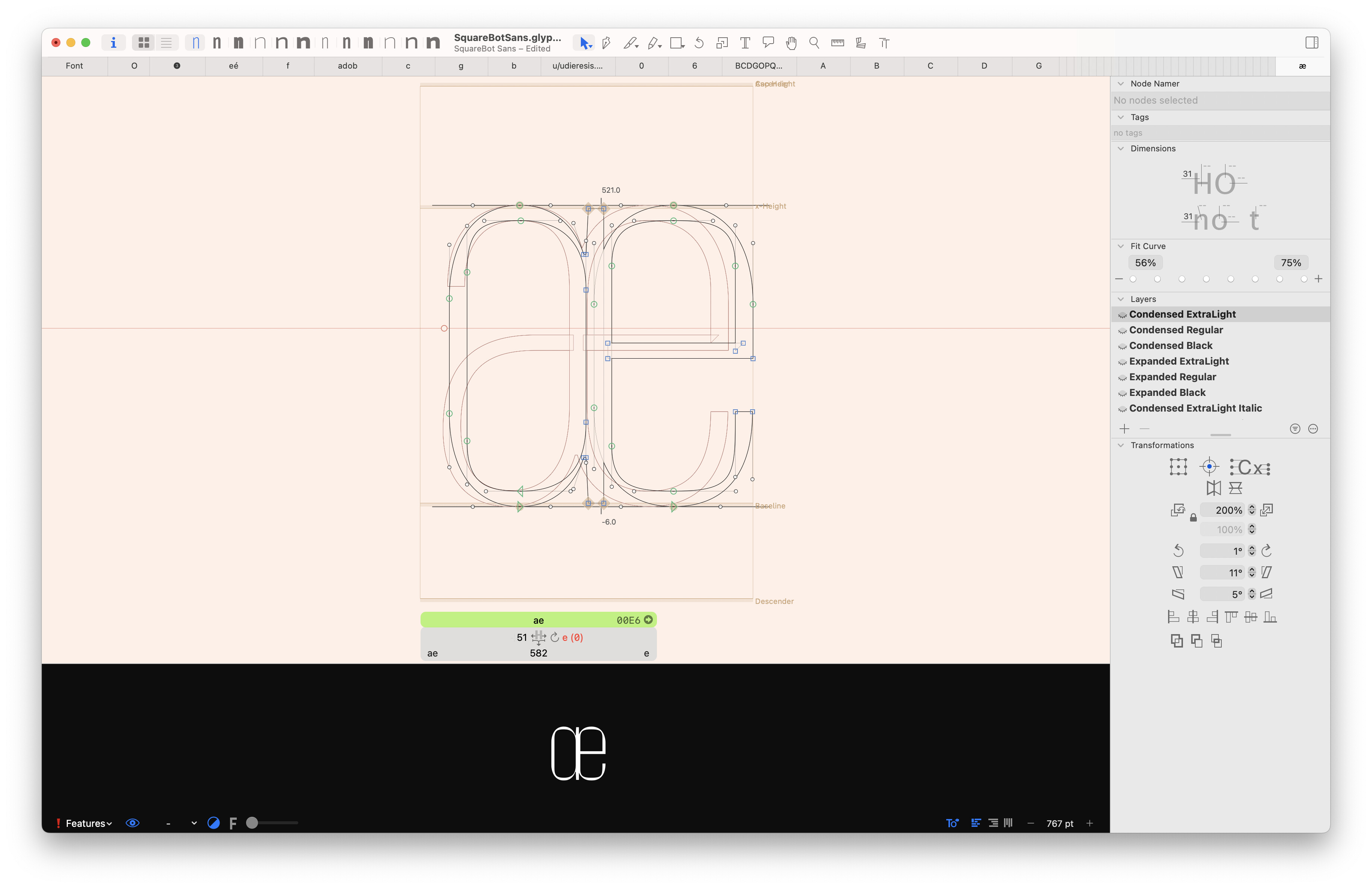Viewport: 1372px width, 888px height.
Task: Click the Text tool
Action: tap(745, 42)
